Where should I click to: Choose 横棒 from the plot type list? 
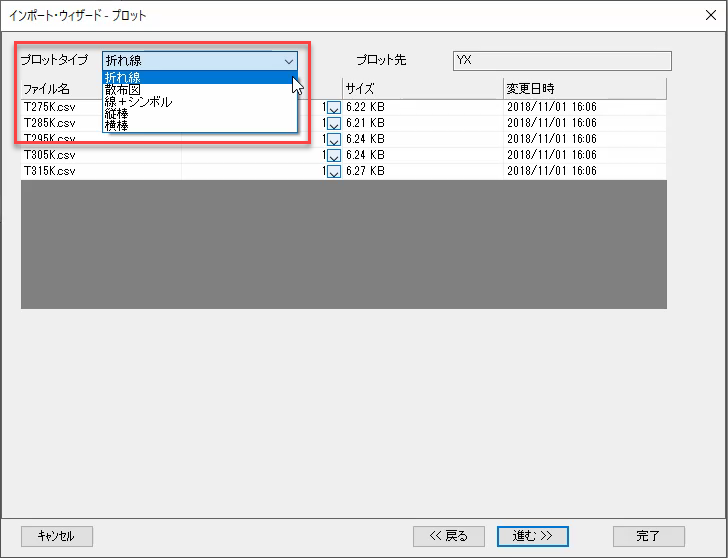(x=199, y=125)
